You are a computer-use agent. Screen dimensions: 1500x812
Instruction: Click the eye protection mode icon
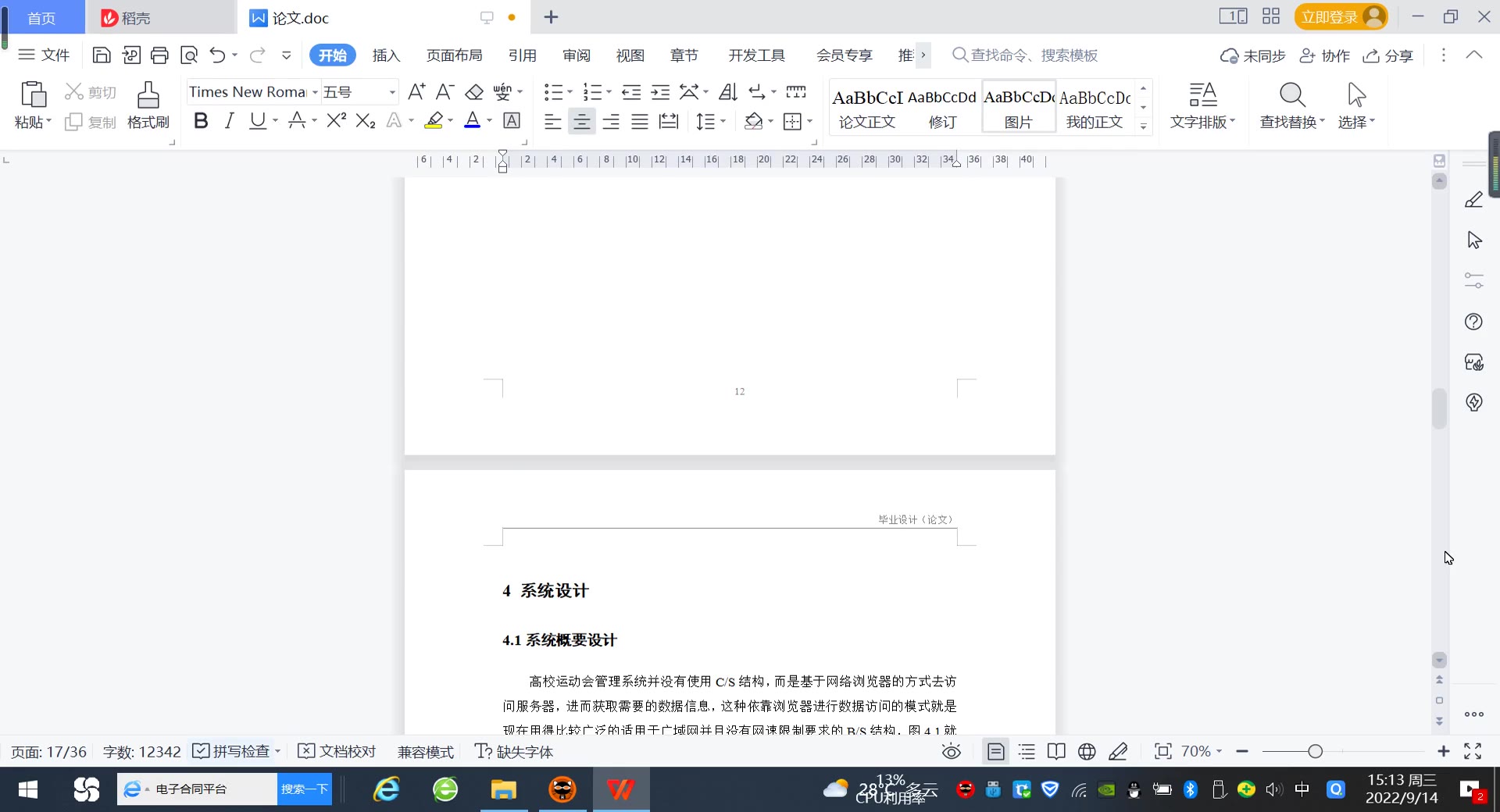pyautogui.click(x=951, y=752)
